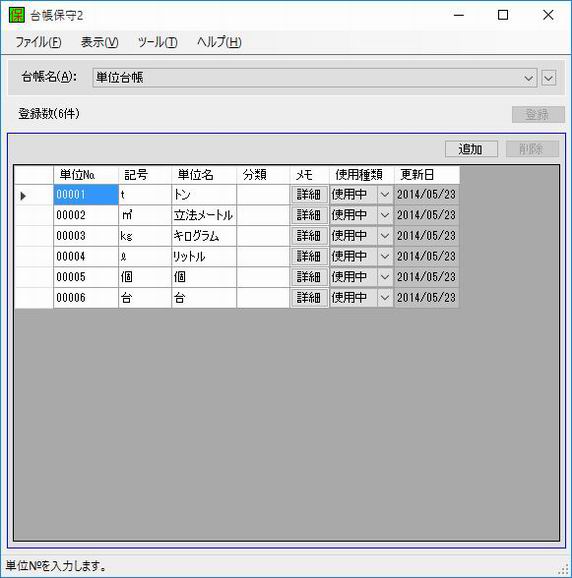Image resolution: width=572 pixels, height=578 pixels.
Task: Expand 使用種類 dropdown for row 00002
Action: pos(385,215)
